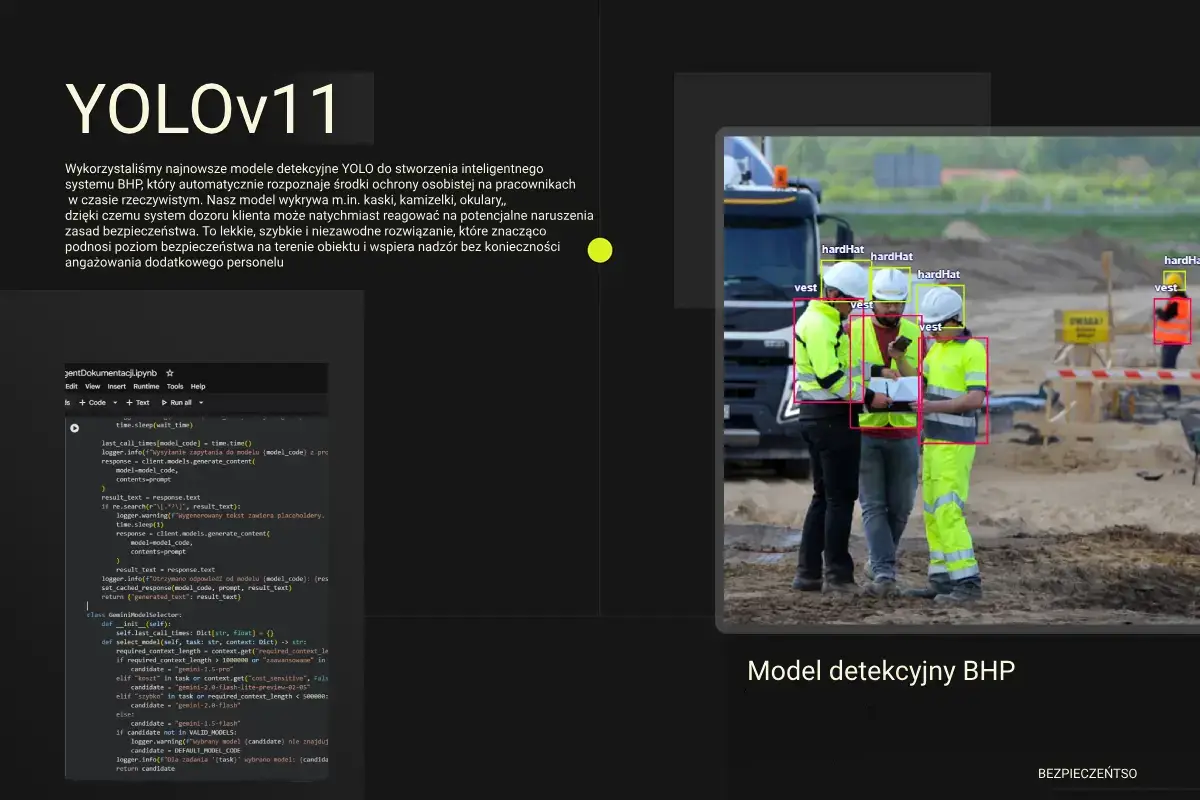Open the Insert menu

coord(117,386)
